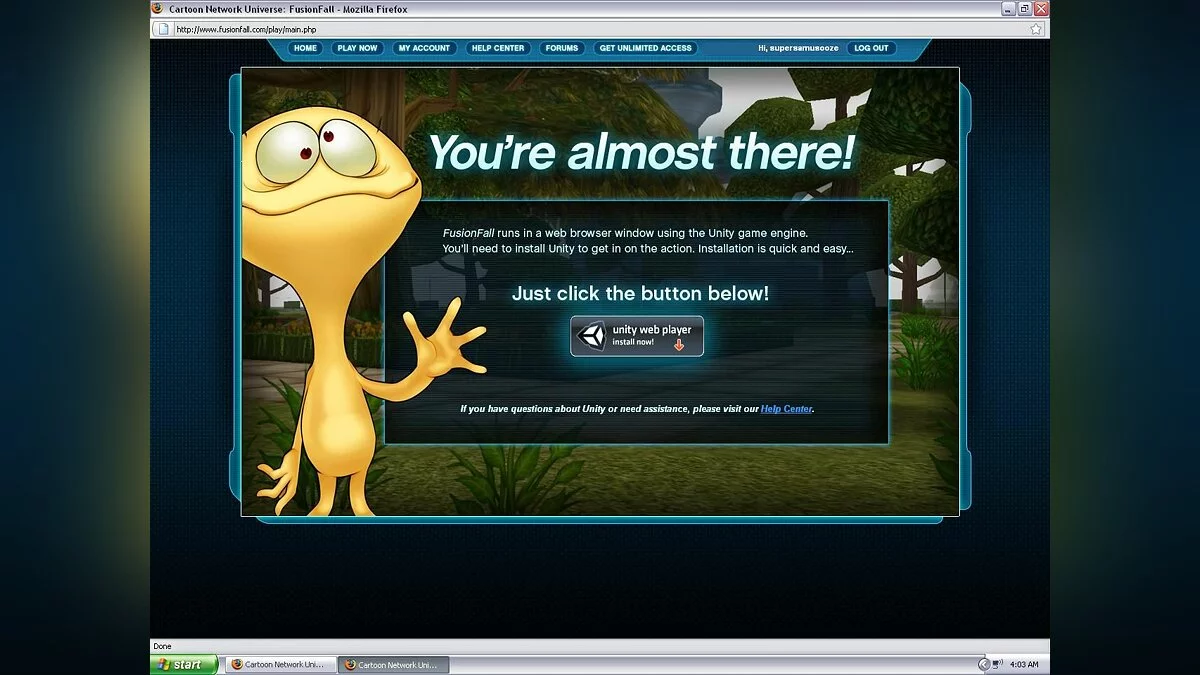Click the red download arrow icon
The image size is (1200, 675).
click(679, 345)
